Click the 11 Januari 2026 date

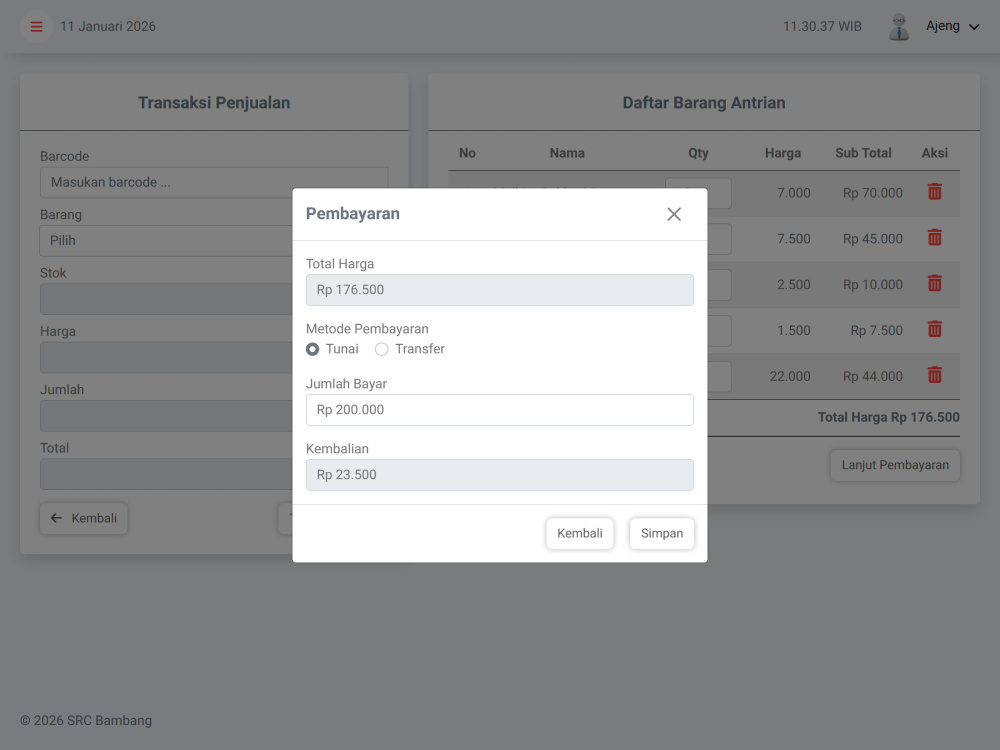[x=108, y=27]
